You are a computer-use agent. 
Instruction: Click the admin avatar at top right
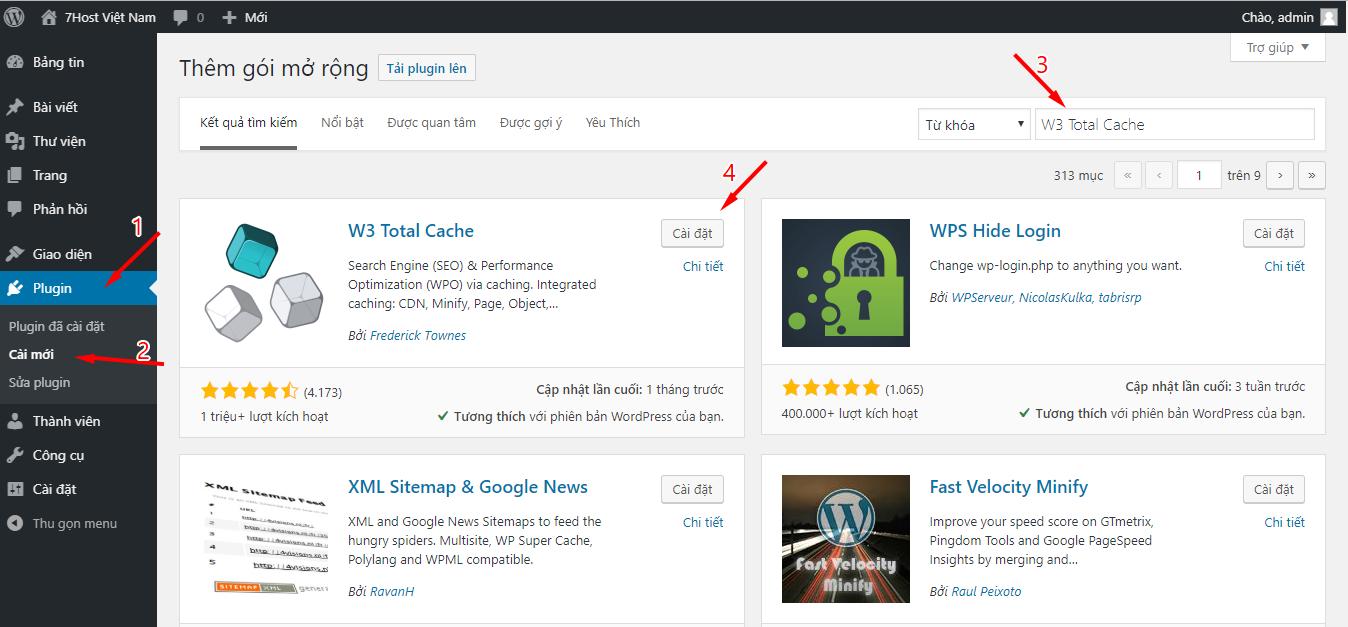[x=1328, y=17]
